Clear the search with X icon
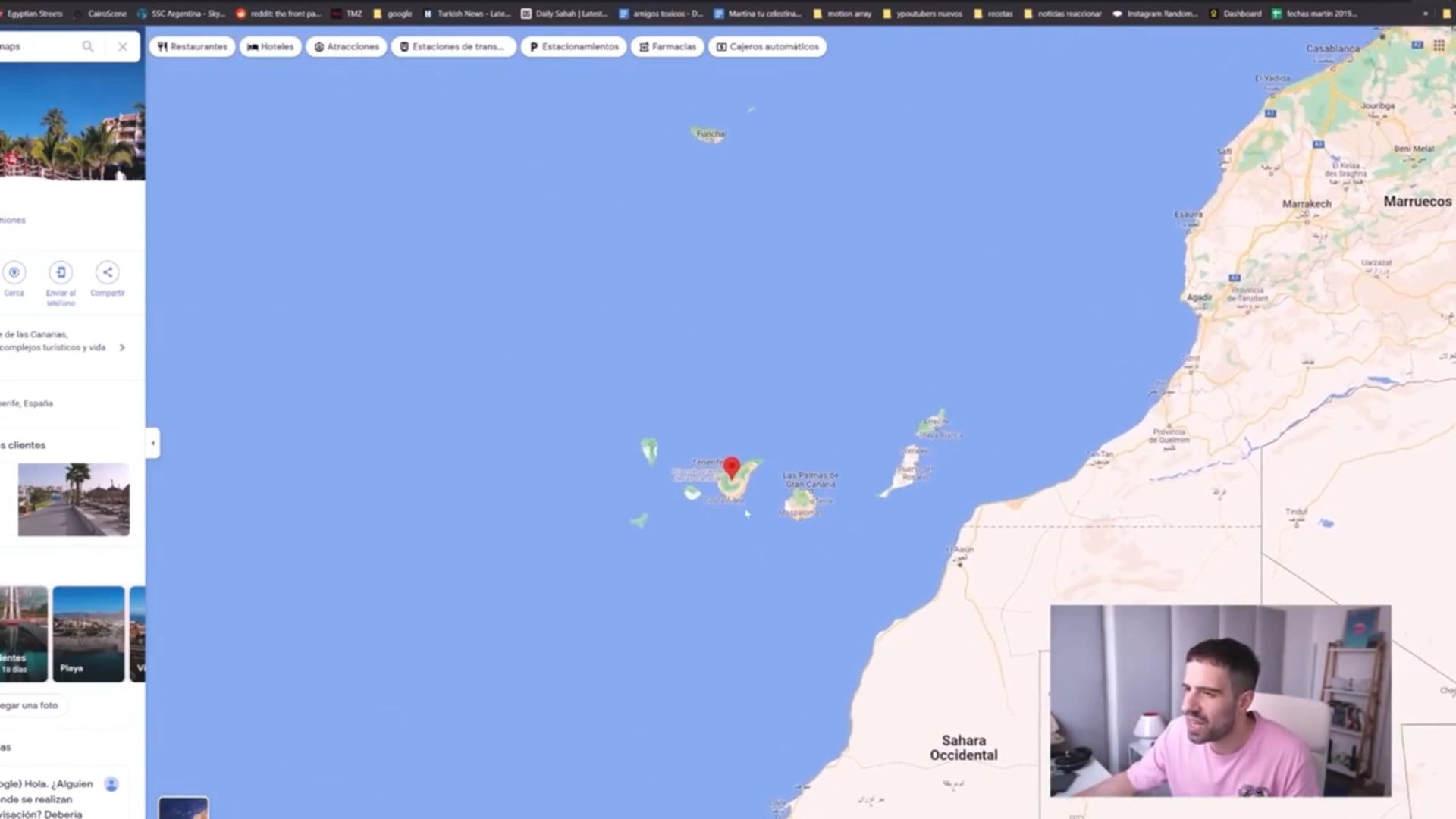The image size is (1456, 819). coord(123,47)
